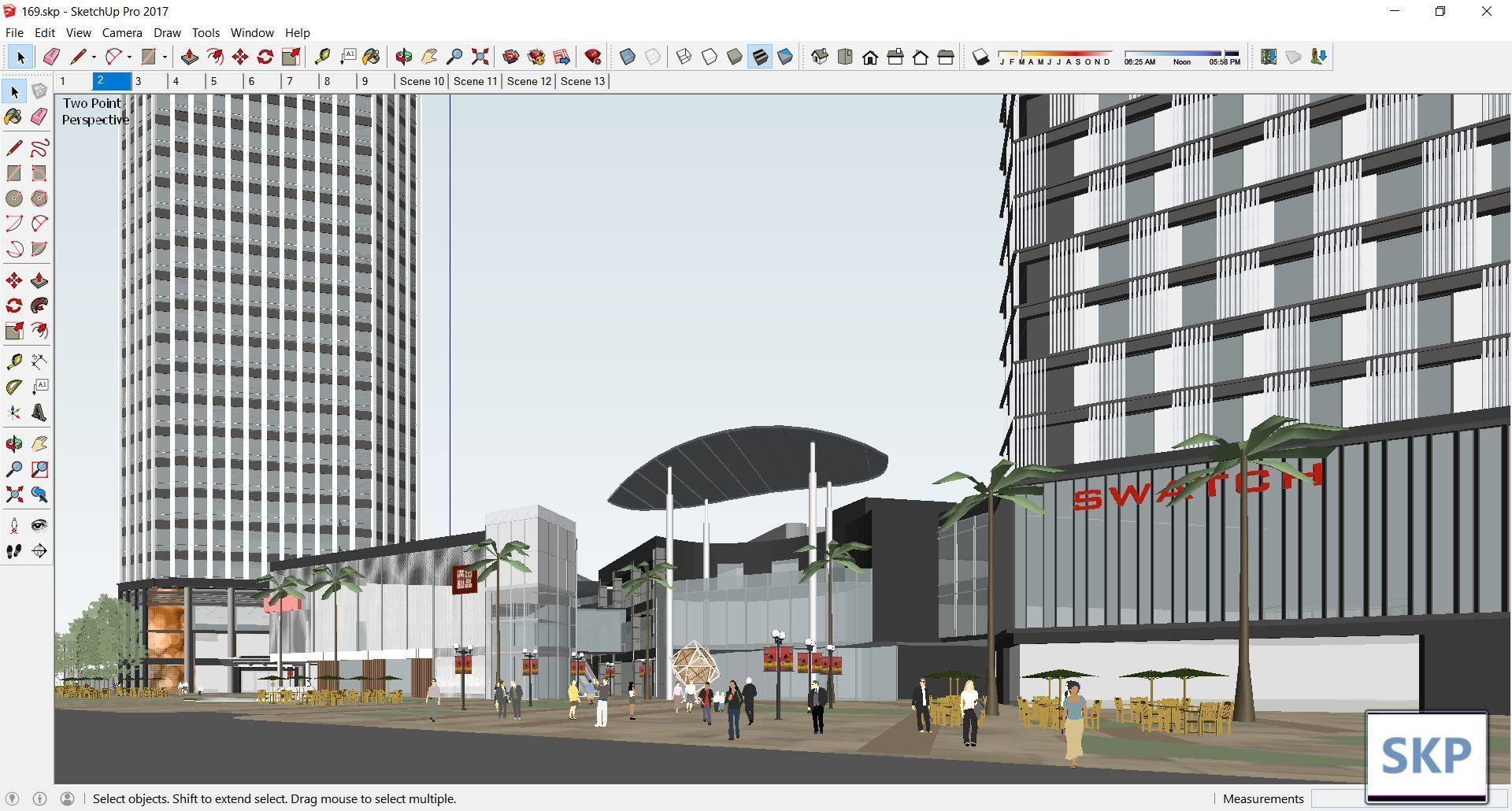Screen dimensions: 1512x811
Task: Switch to Scene 12 tab
Action: tap(529, 81)
